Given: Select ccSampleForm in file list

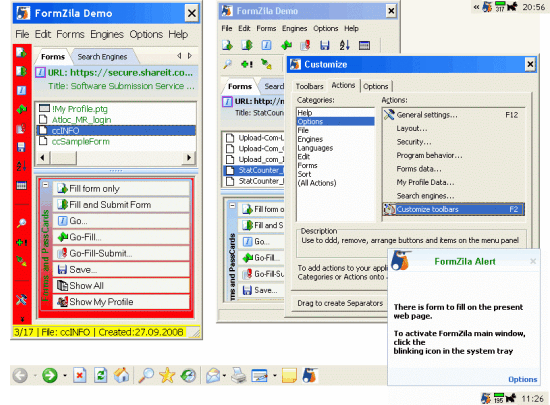Looking at the screenshot, I should (x=81, y=142).
